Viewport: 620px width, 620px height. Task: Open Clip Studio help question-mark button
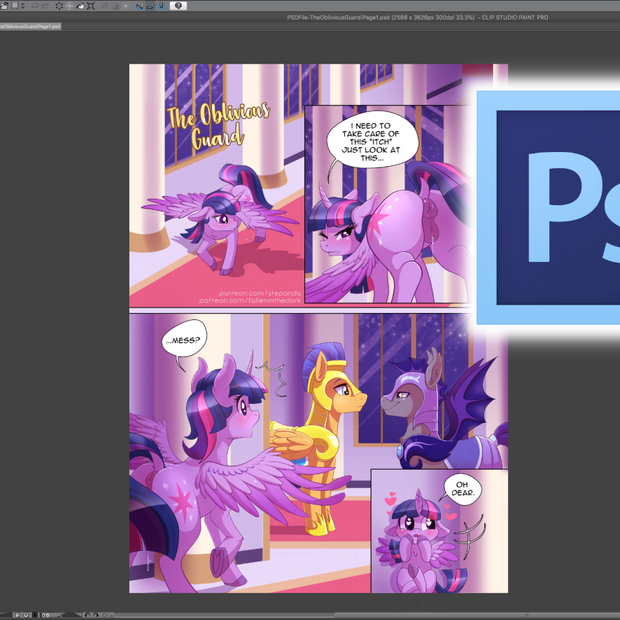coord(178,6)
